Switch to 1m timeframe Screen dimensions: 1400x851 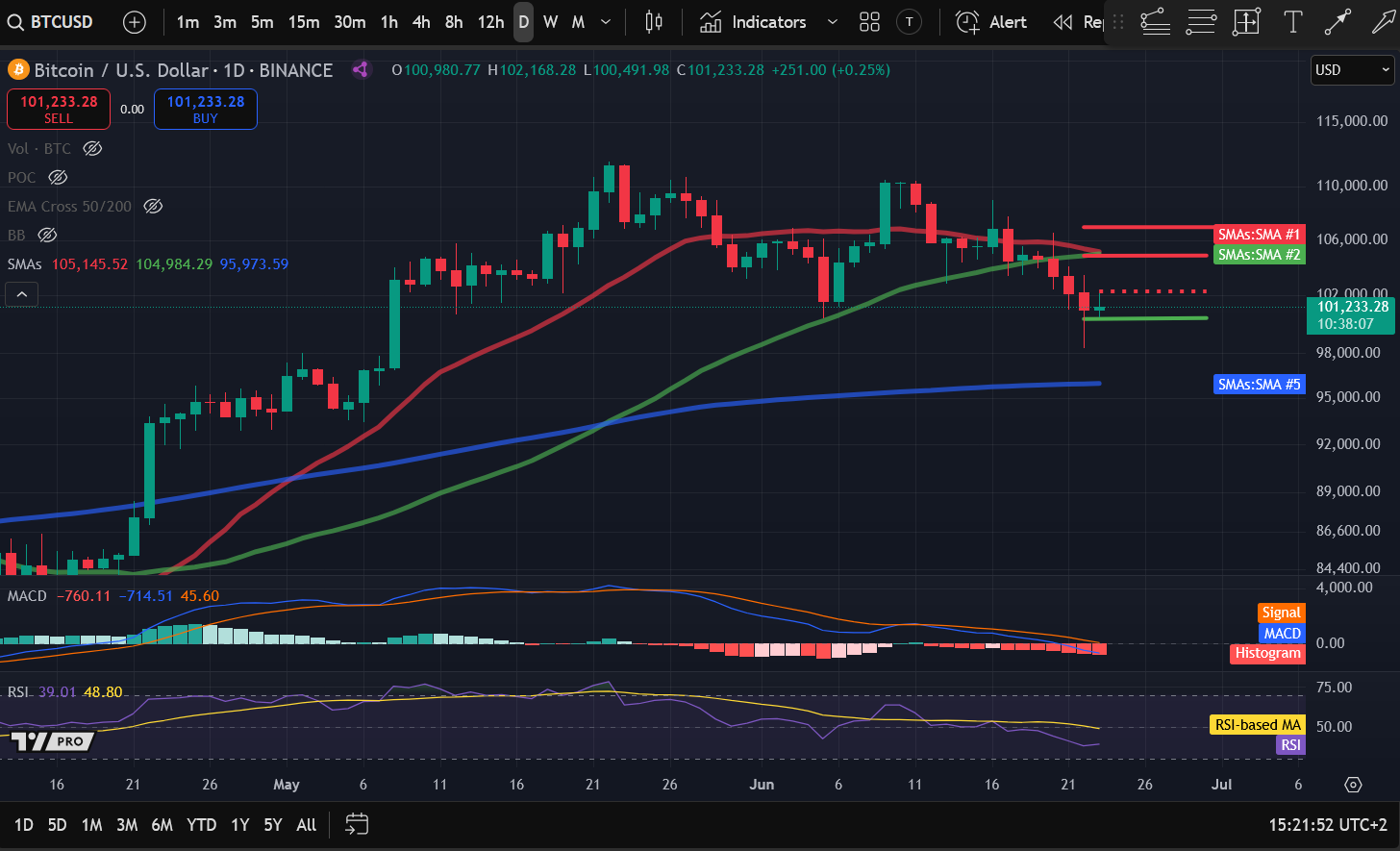click(187, 21)
